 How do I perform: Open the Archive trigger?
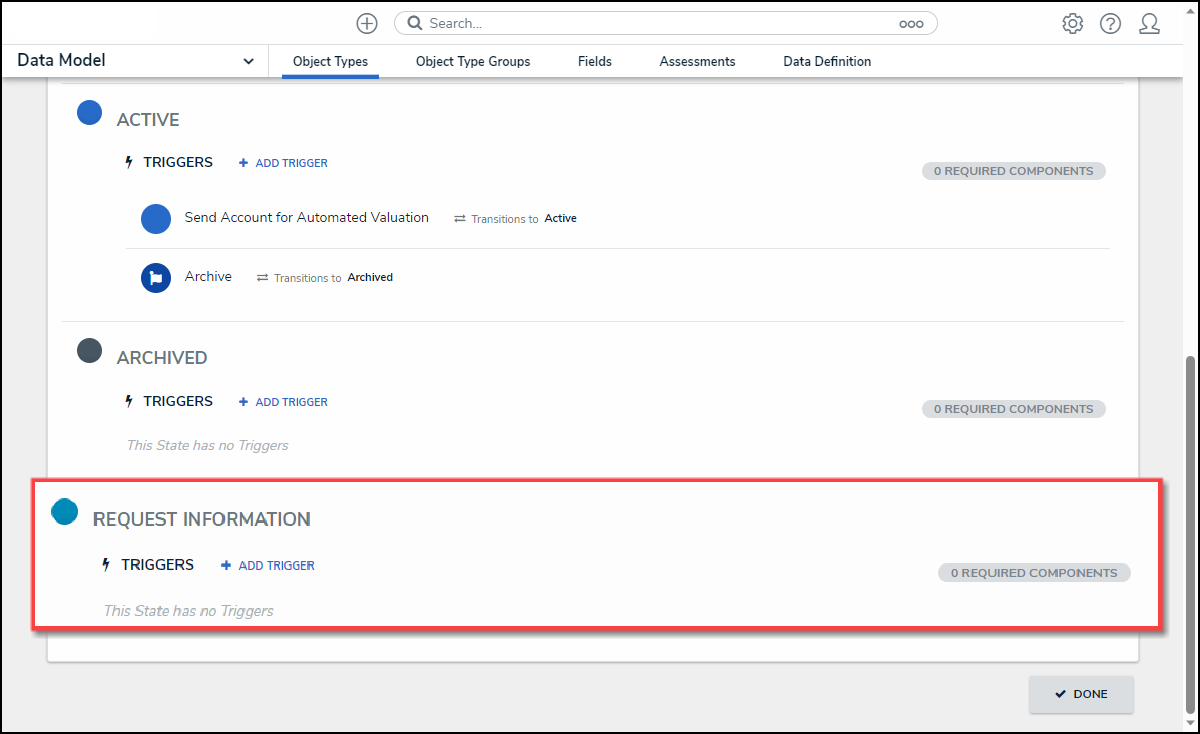pos(208,276)
